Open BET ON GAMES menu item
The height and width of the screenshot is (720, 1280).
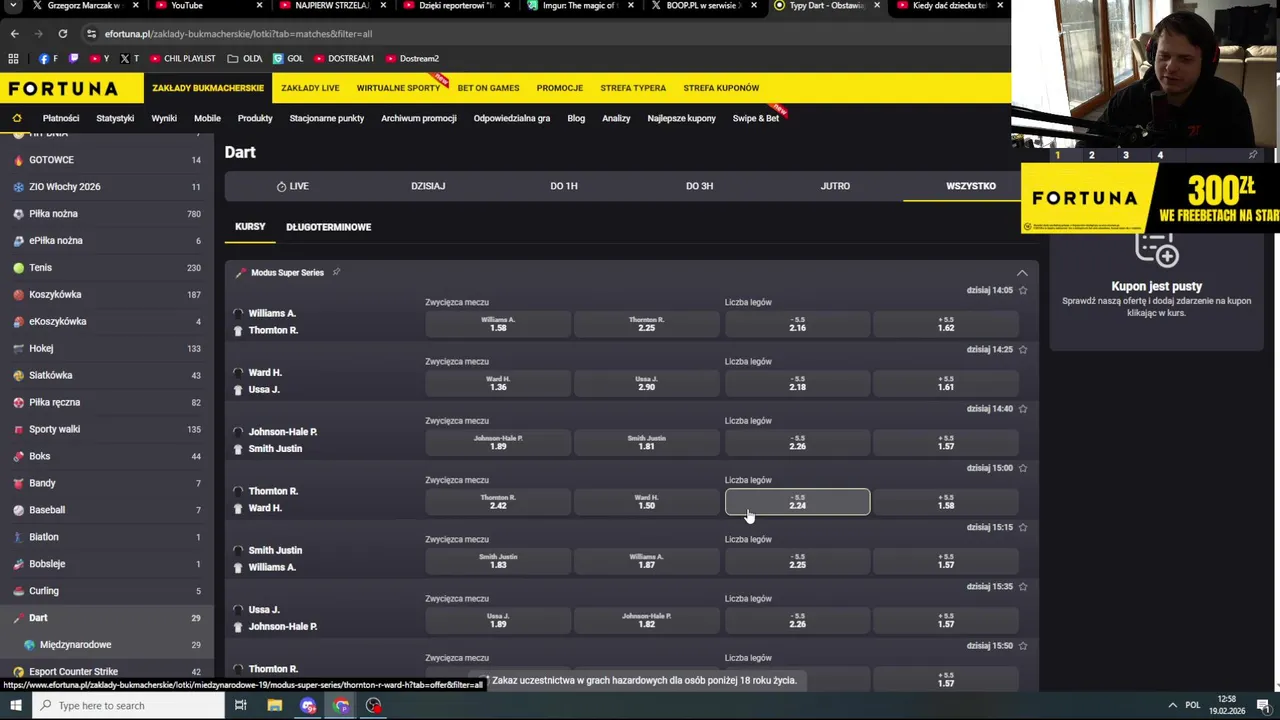[488, 88]
